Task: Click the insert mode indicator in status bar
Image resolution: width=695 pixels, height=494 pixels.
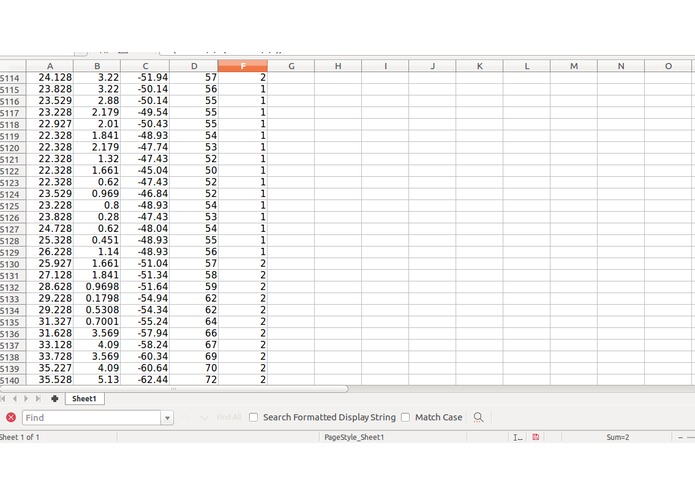Action: tap(517, 437)
